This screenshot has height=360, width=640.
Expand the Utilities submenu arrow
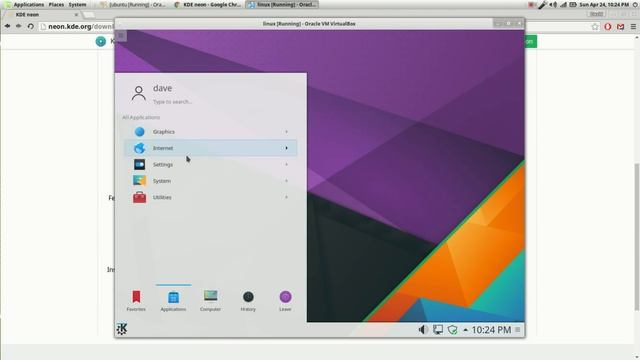pyautogui.click(x=287, y=197)
